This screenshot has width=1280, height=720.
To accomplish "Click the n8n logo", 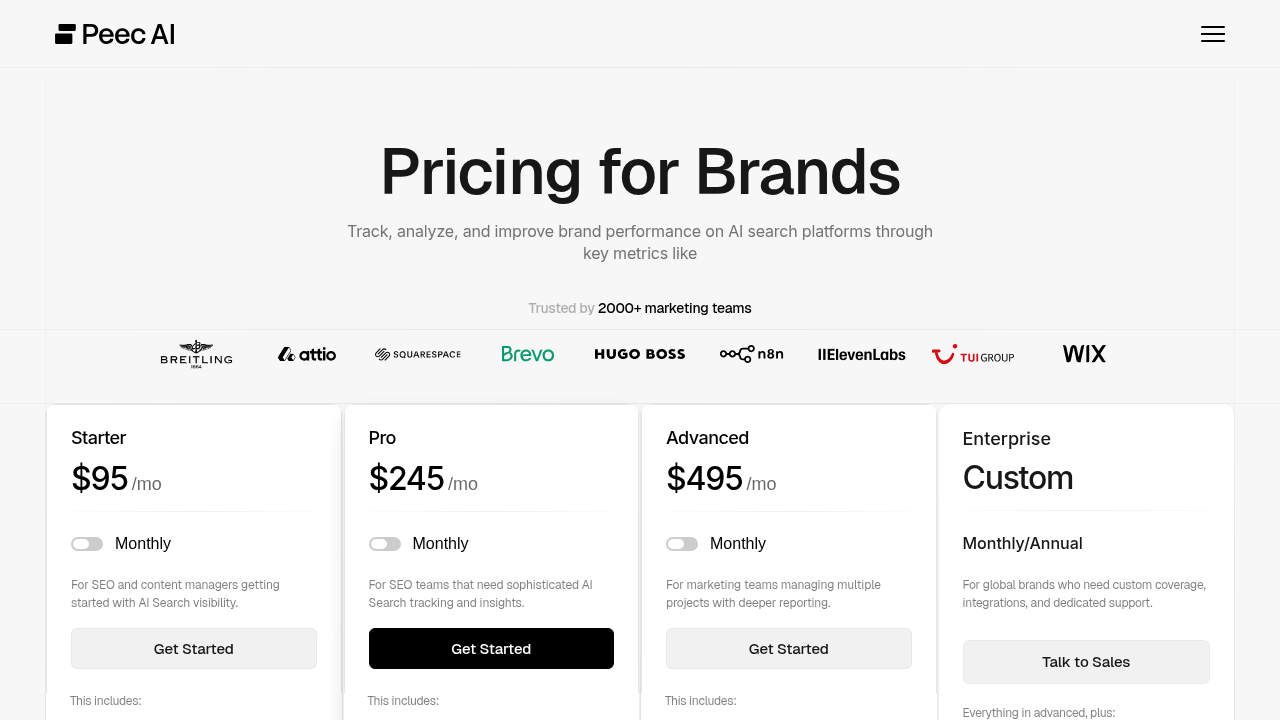I will point(751,354).
